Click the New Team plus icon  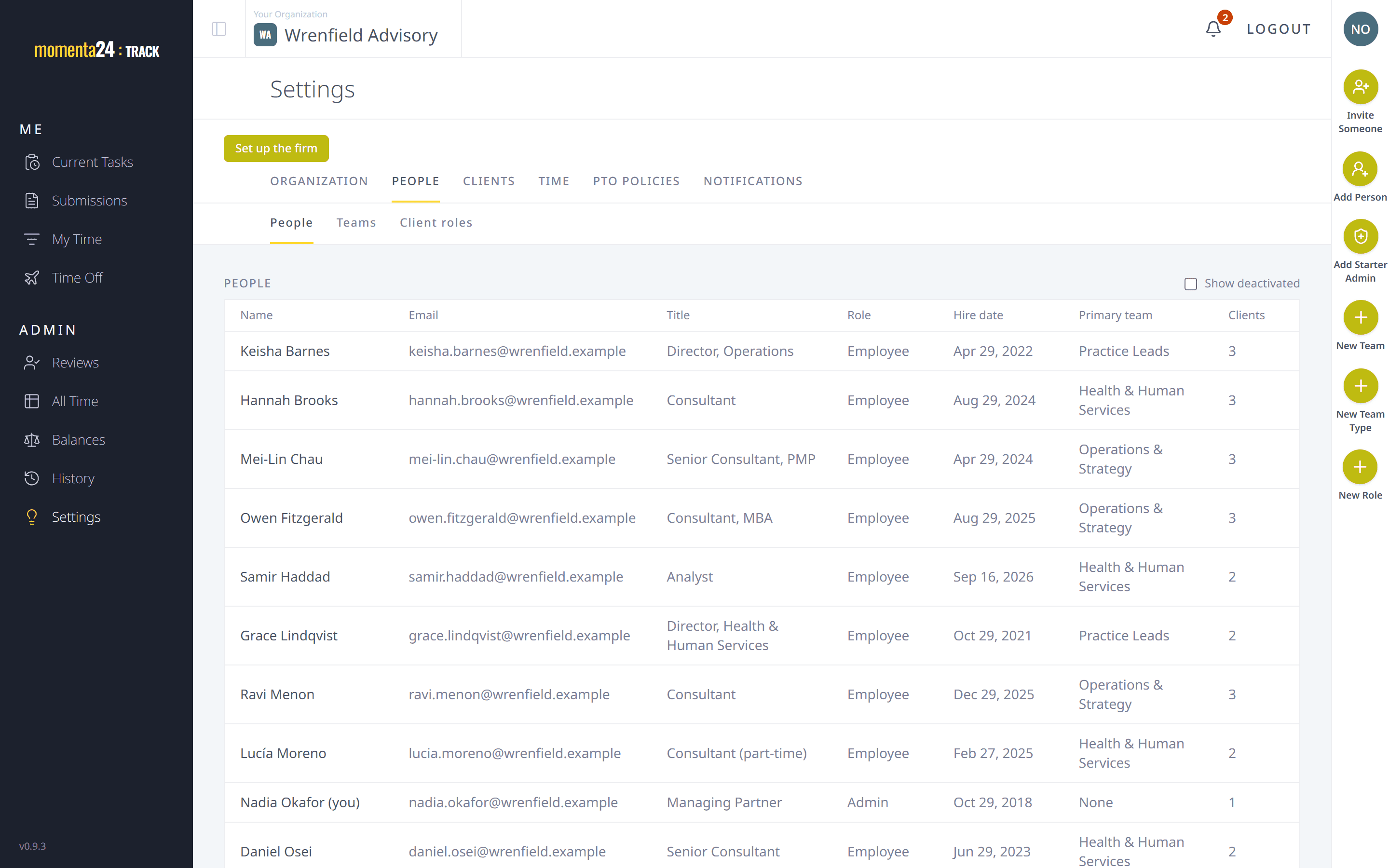coord(1360,317)
